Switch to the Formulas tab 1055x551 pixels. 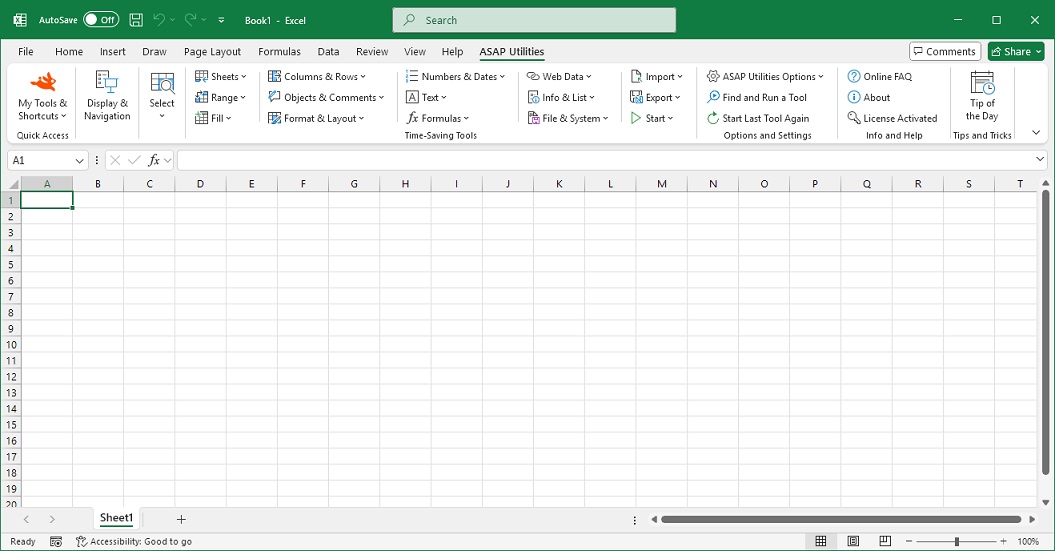(279, 52)
